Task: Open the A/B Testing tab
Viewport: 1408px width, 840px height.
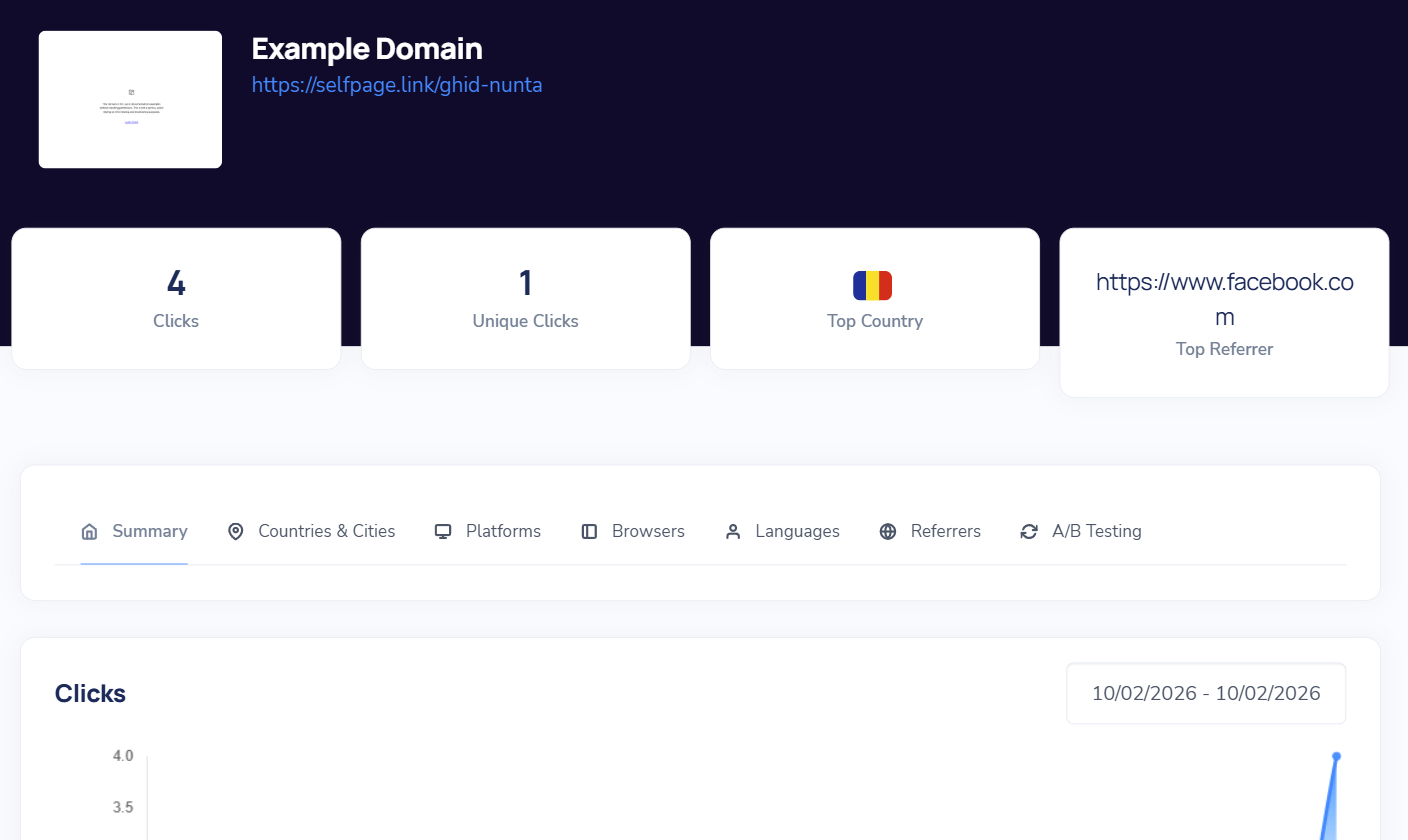Action: (x=1081, y=532)
